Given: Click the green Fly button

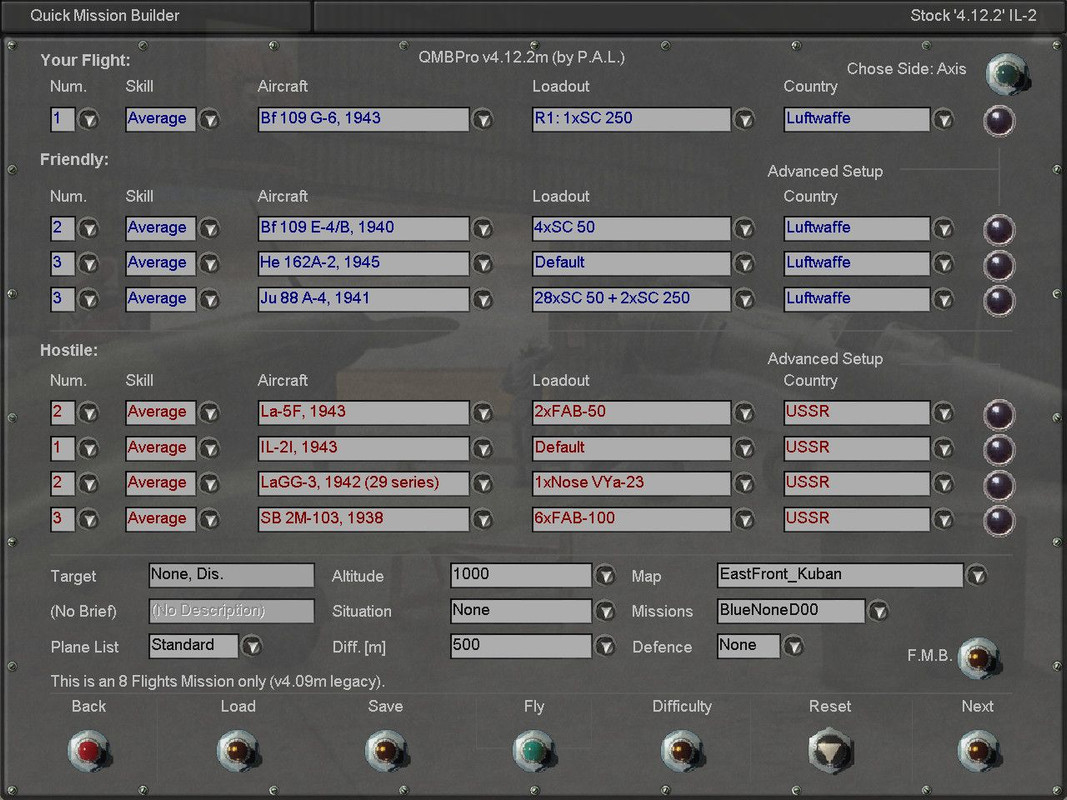Looking at the screenshot, I should (534, 751).
